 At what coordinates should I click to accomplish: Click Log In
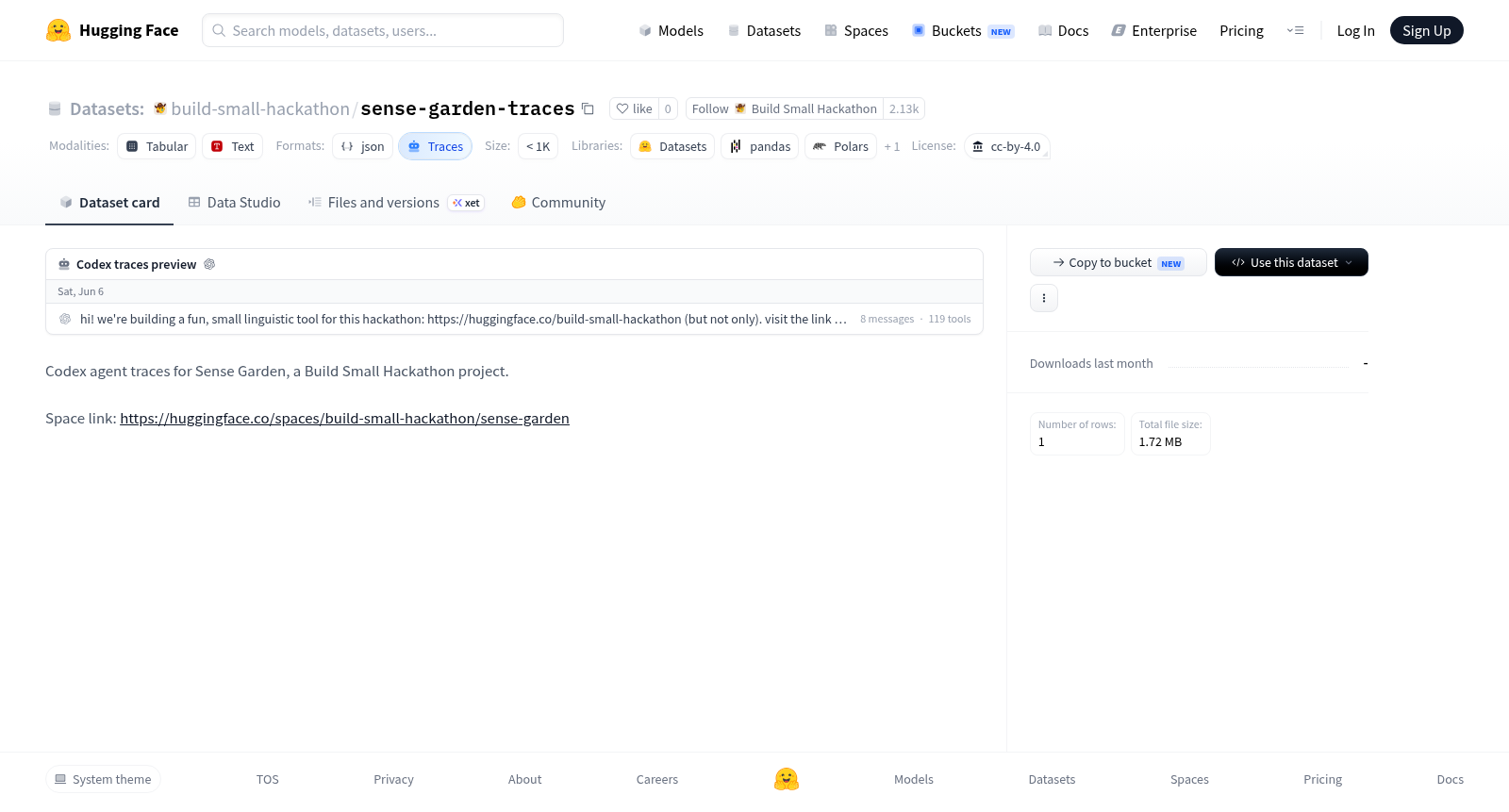tap(1355, 30)
